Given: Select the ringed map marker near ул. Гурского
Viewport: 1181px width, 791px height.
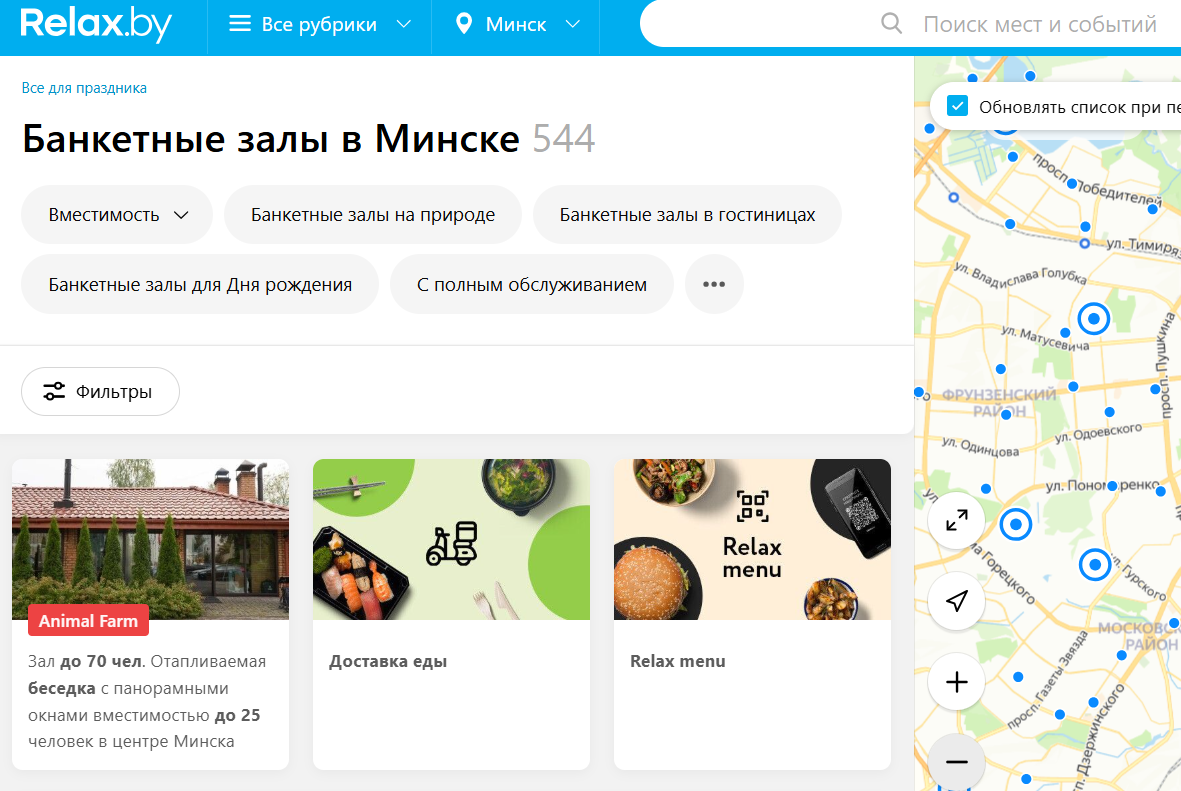Looking at the screenshot, I should [1095, 564].
